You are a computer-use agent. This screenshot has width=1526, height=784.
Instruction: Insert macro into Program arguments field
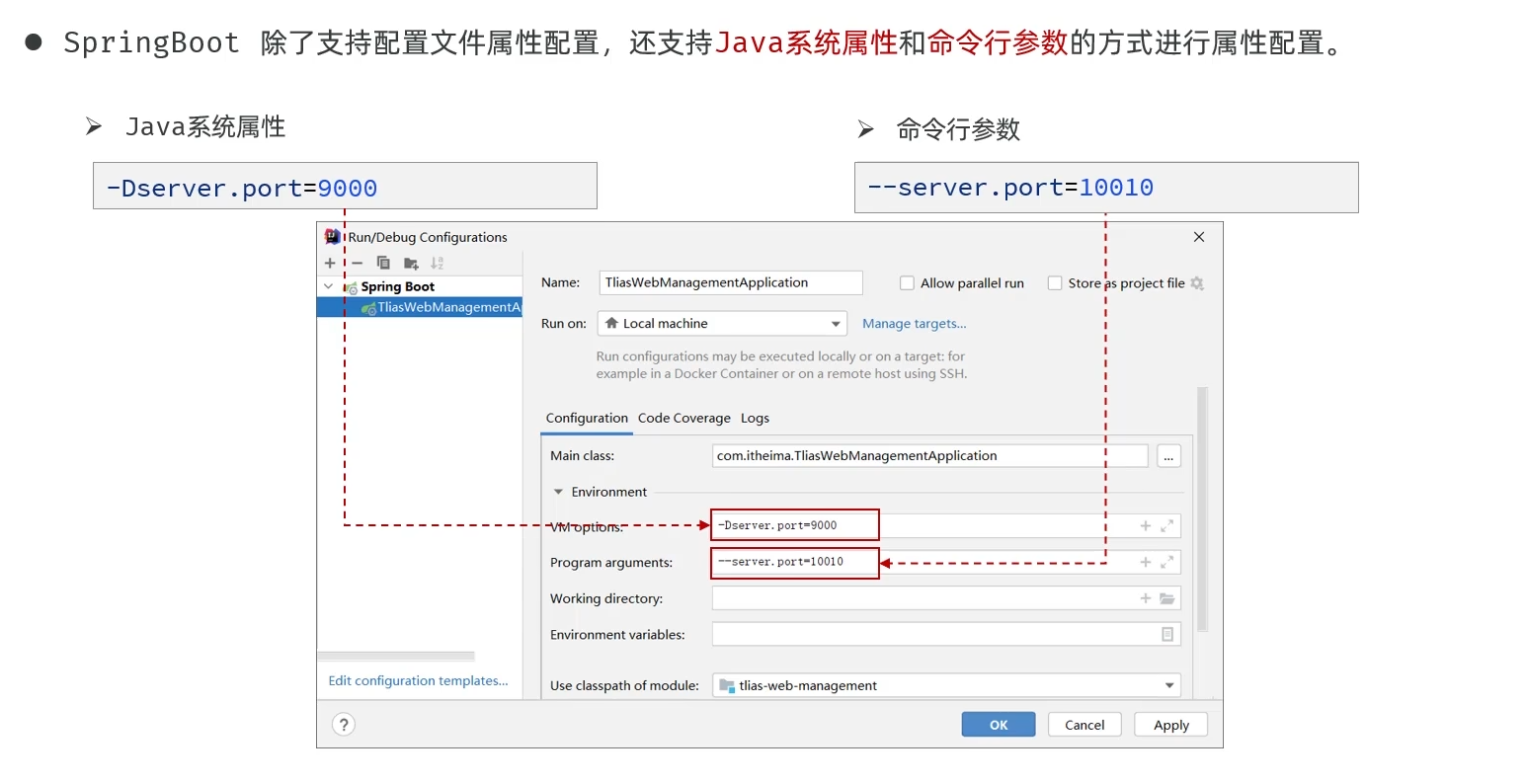click(x=1146, y=562)
